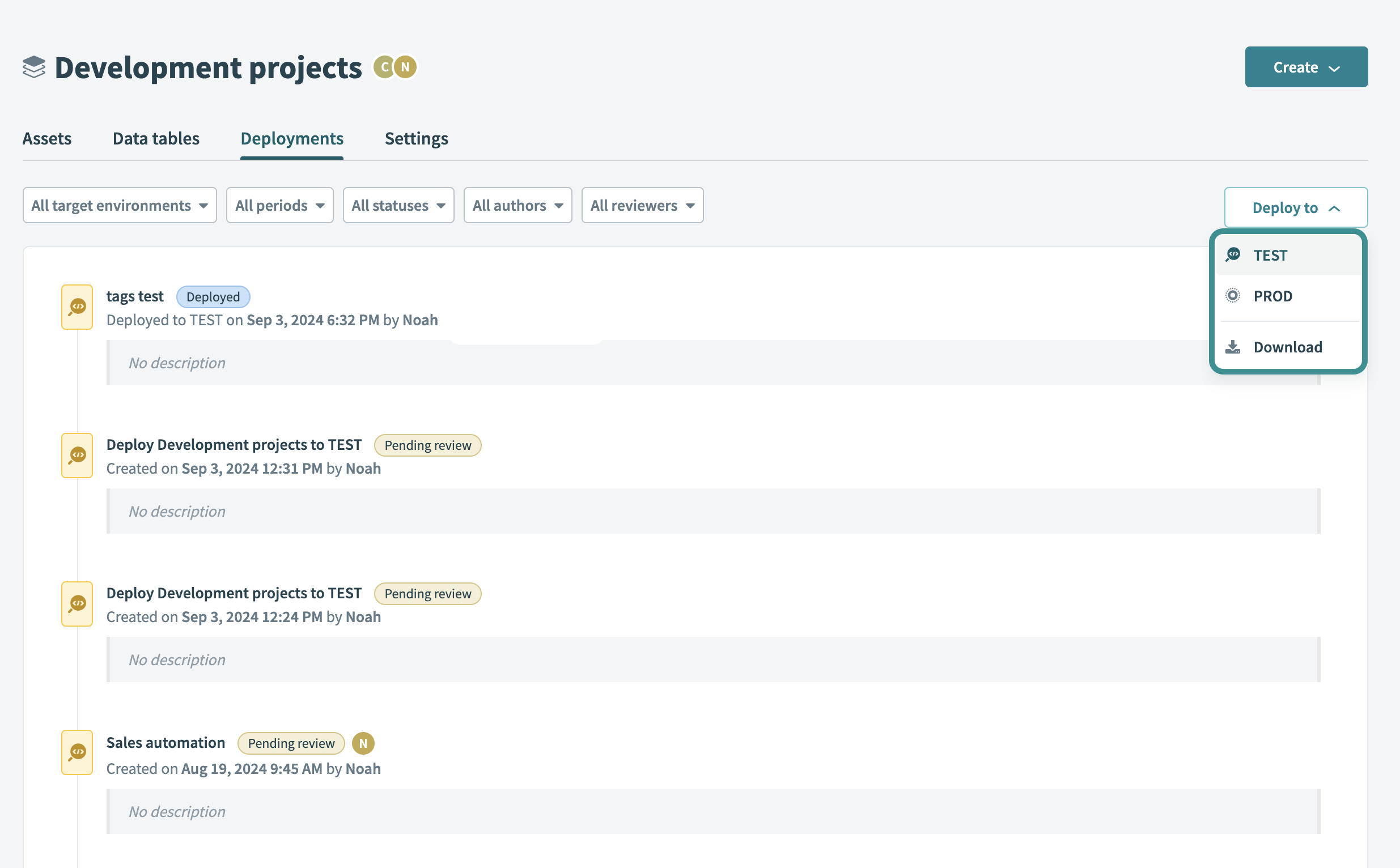Click the Deploy to button

1296,207
